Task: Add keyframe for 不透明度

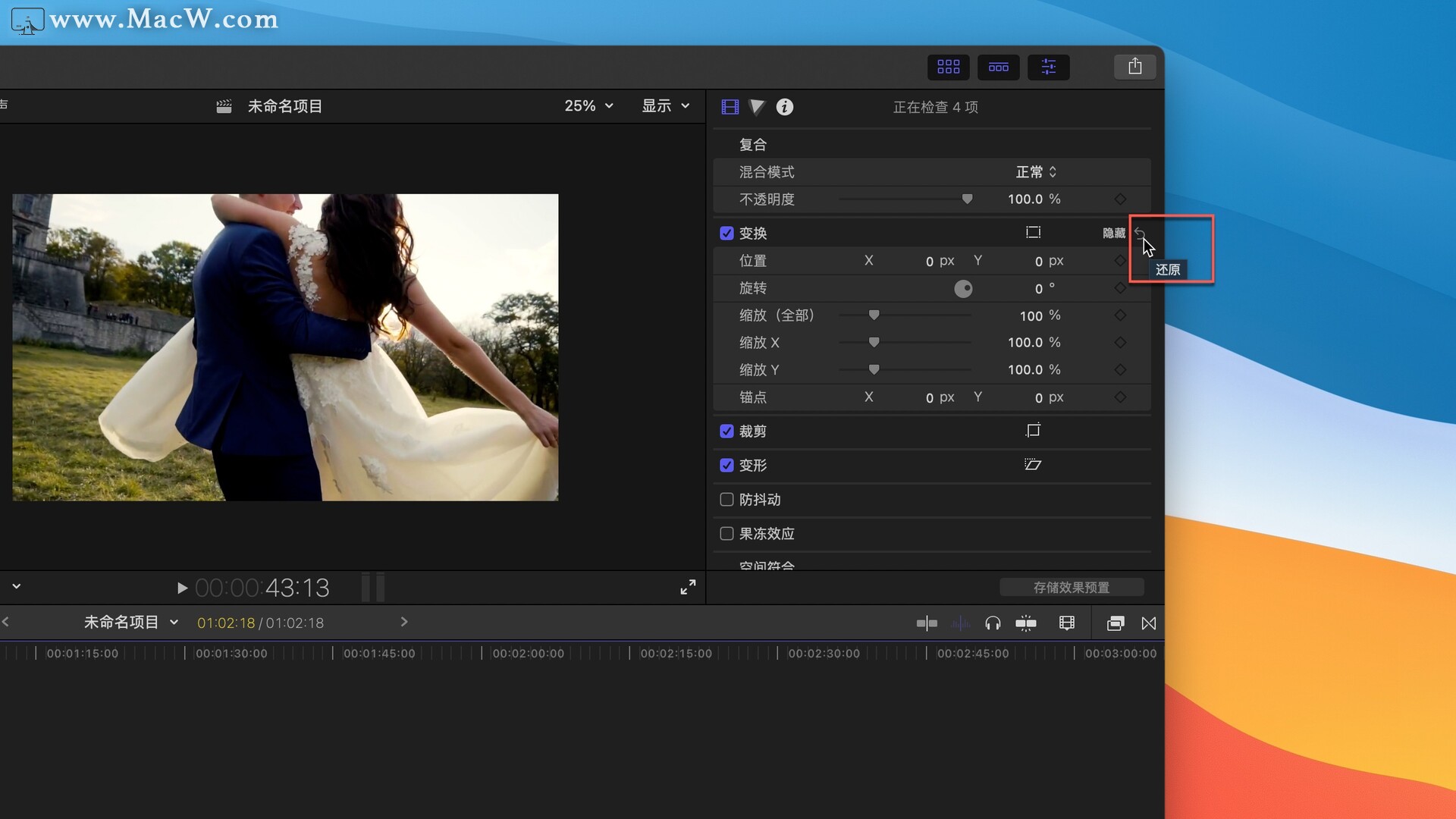Action: pyautogui.click(x=1120, y=199)
